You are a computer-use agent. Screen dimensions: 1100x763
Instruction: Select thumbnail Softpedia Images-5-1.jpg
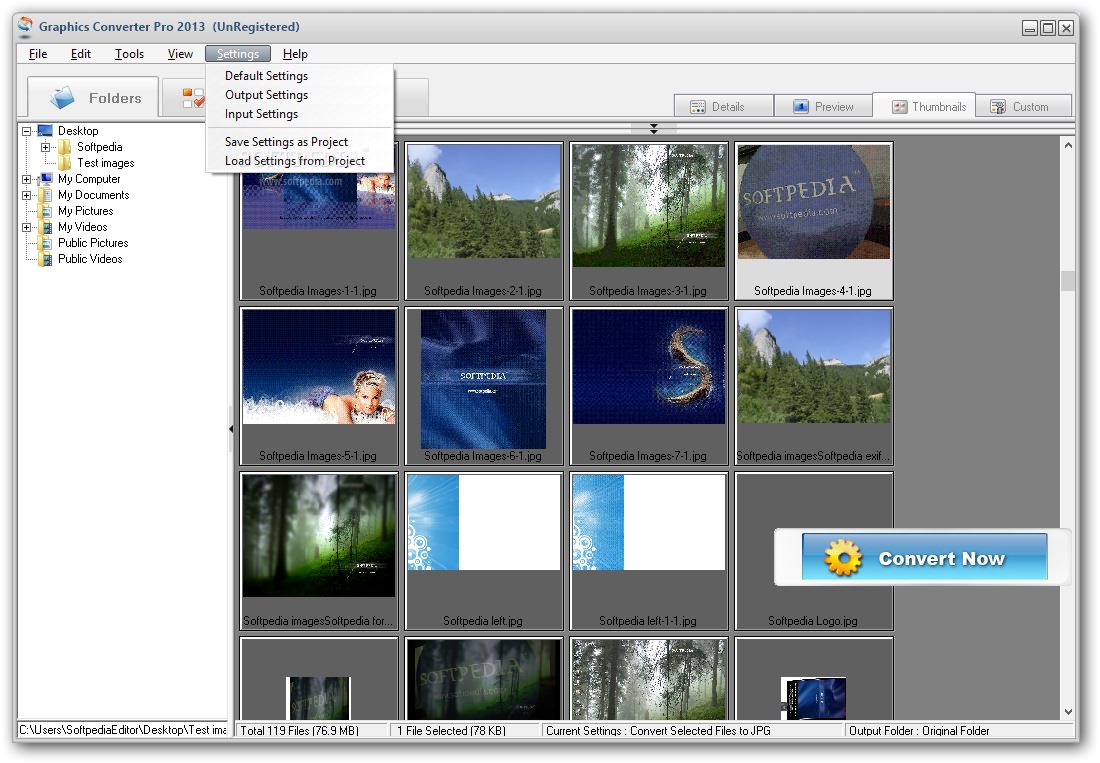[318, 386]
